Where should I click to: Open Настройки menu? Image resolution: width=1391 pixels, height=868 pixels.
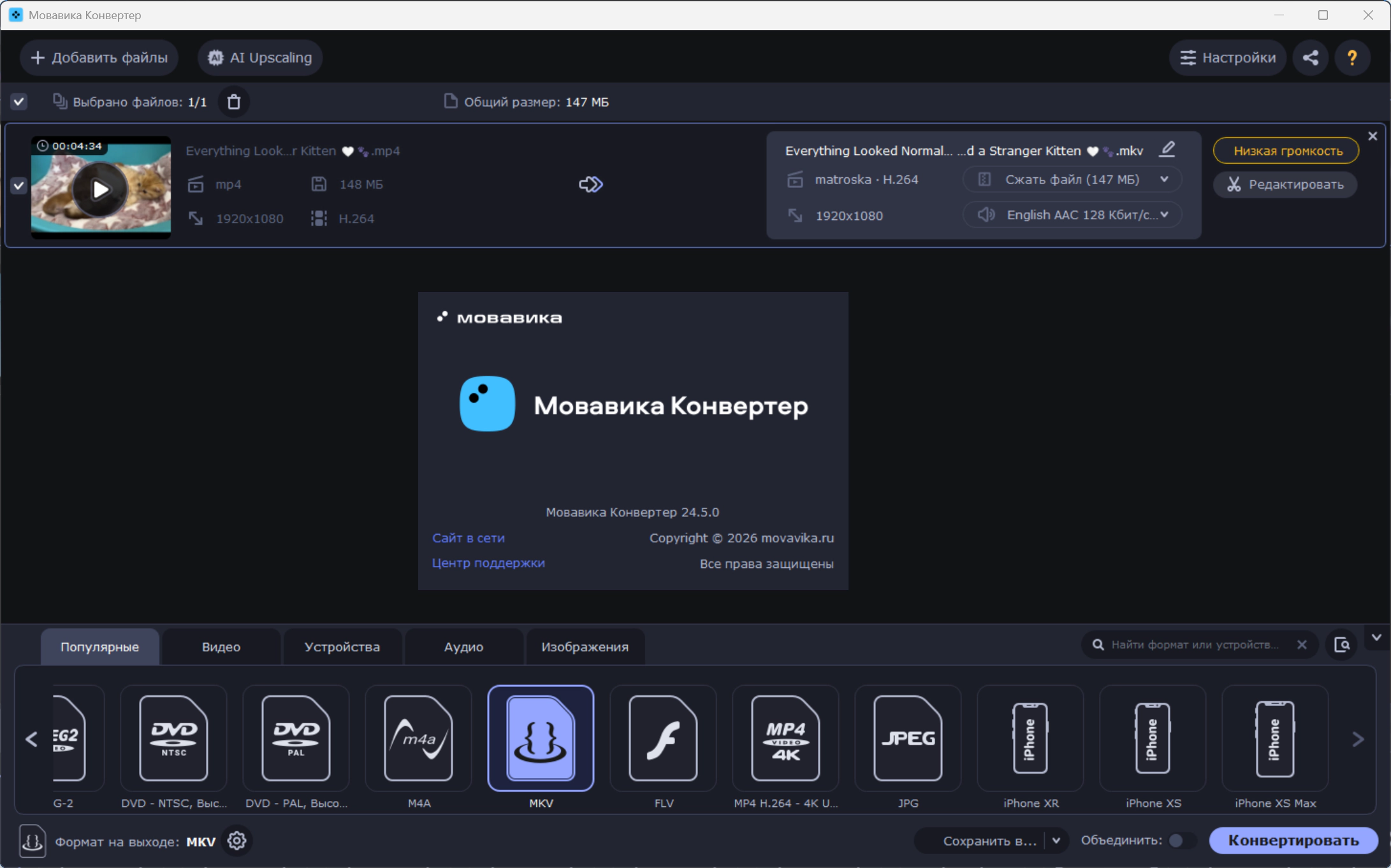point(1227,58)
